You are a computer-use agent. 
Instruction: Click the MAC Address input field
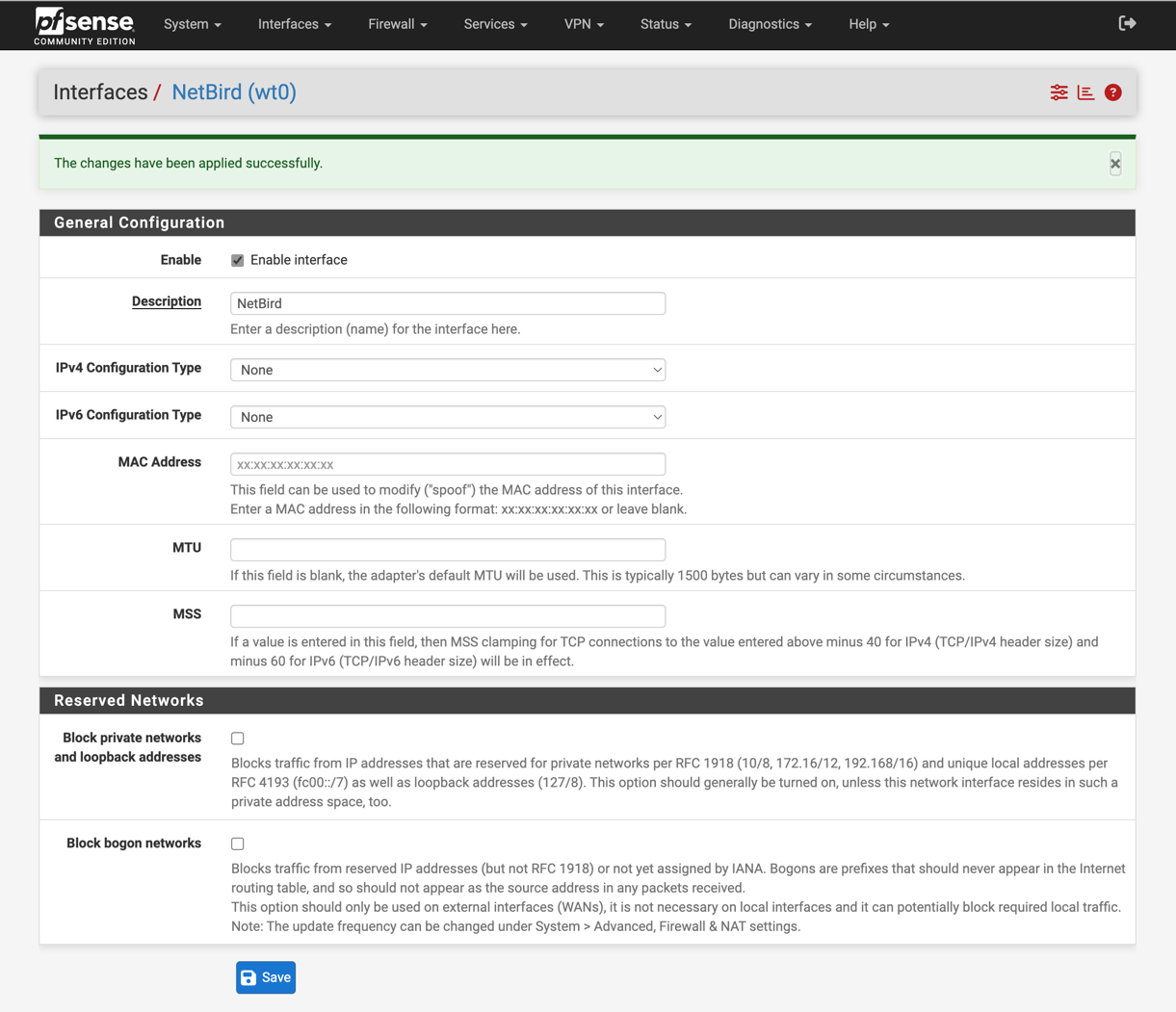pyautogui.click(x=447, y=463)
